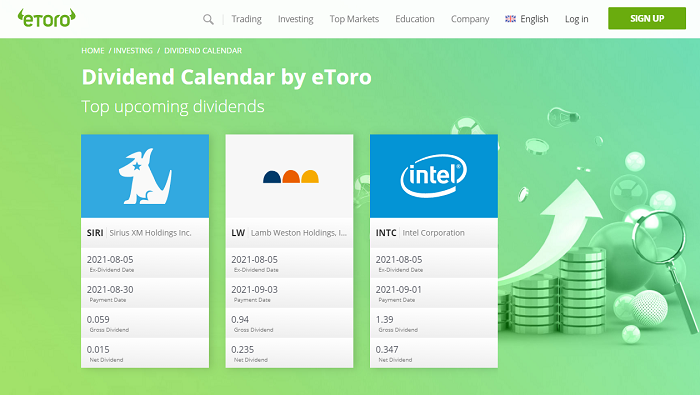Click INTC payment date 2021-09-01
This screenshot has width=700, height=395.
coord(399,289)
